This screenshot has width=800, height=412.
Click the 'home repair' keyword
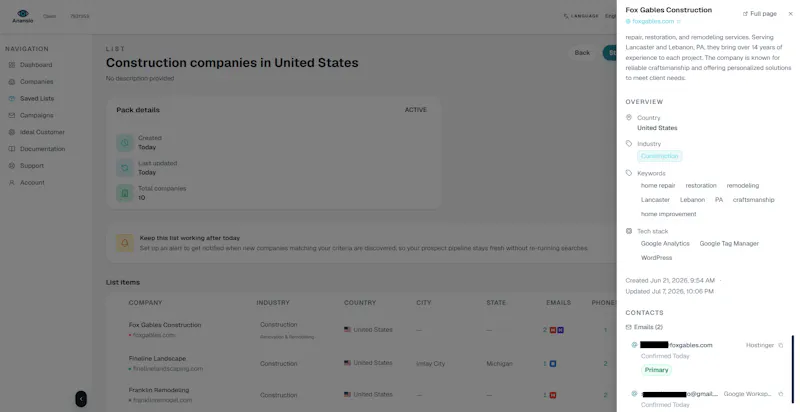[x=658, y=186]
